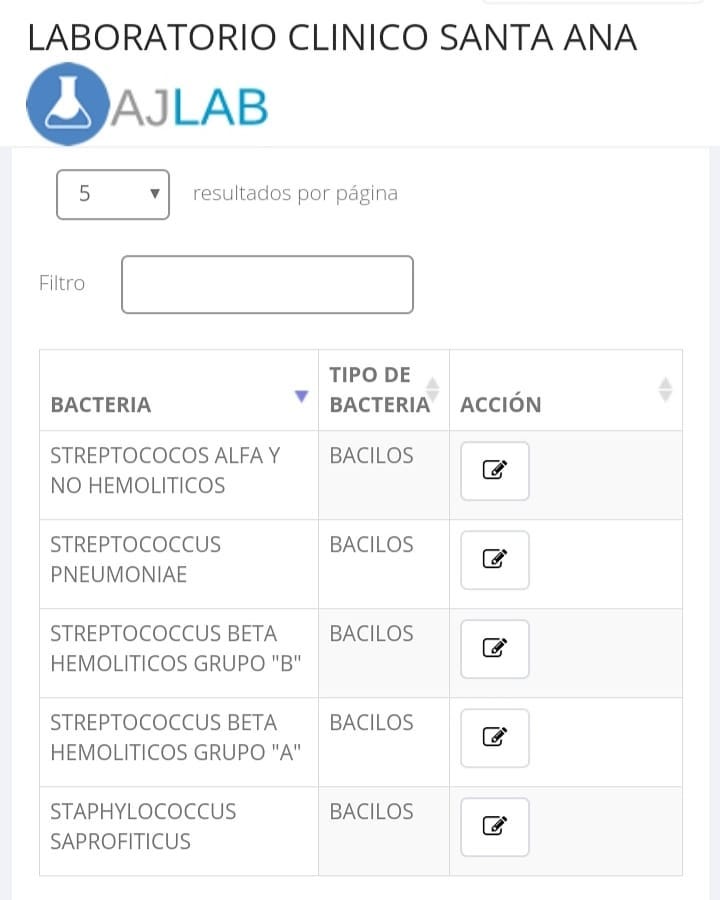The width and height of the screenshot is (720, 900).
Task: Click Streptococos Alfa y No Hemoliticos name
Action: (165, 471)
